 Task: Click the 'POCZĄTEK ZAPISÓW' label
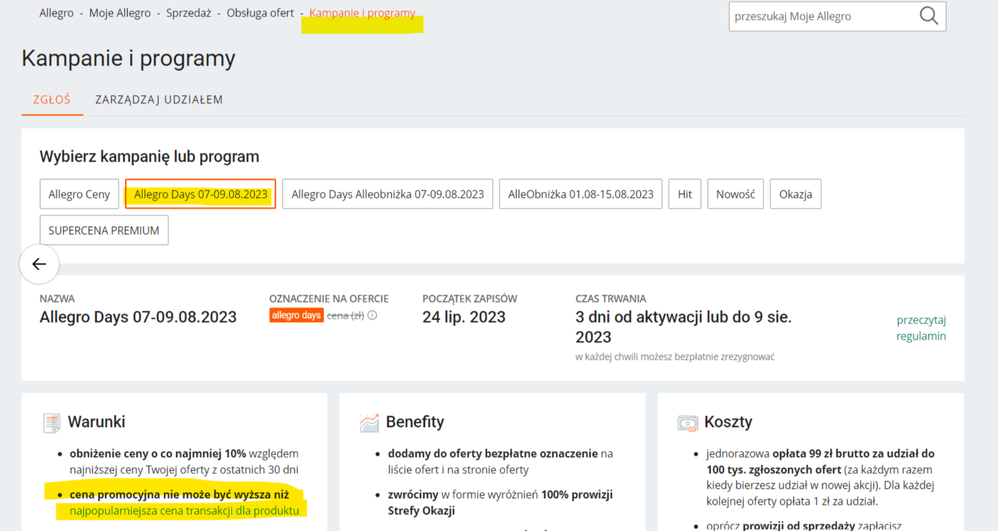pyautogui.click(x=470, y=299)
